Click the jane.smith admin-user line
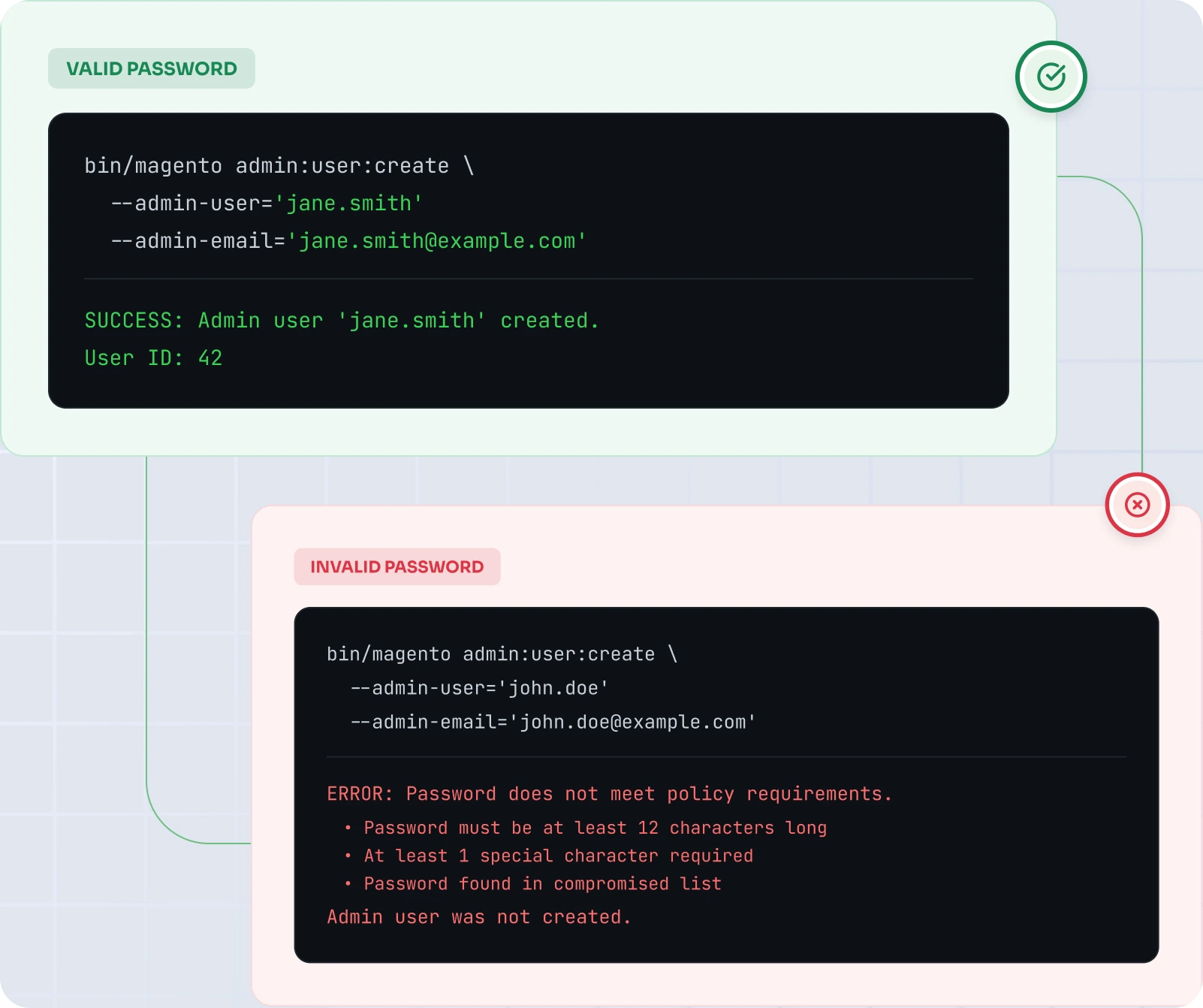The image size is (1203, 1008). (267, 204)
